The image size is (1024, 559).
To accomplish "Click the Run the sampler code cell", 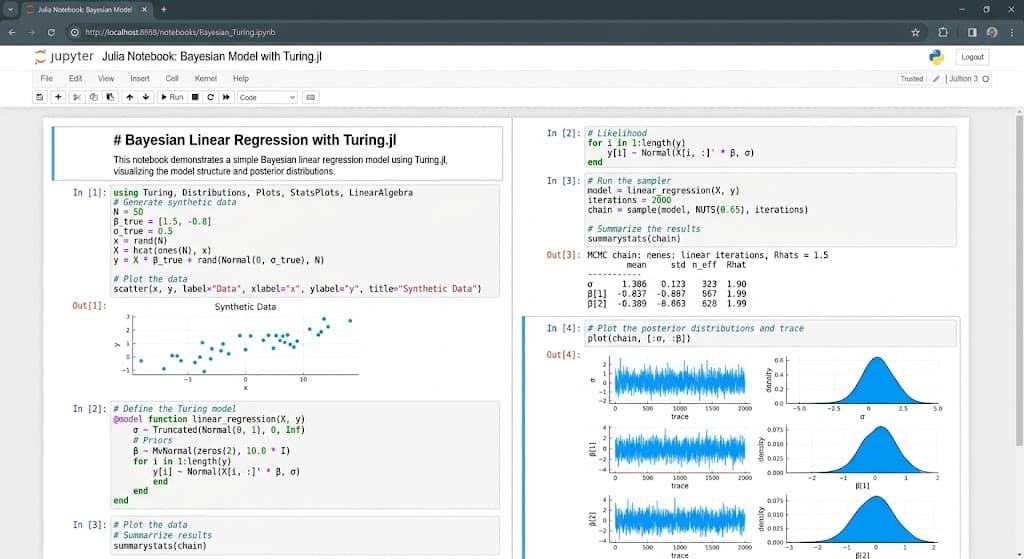I will [x=770, y=210].
